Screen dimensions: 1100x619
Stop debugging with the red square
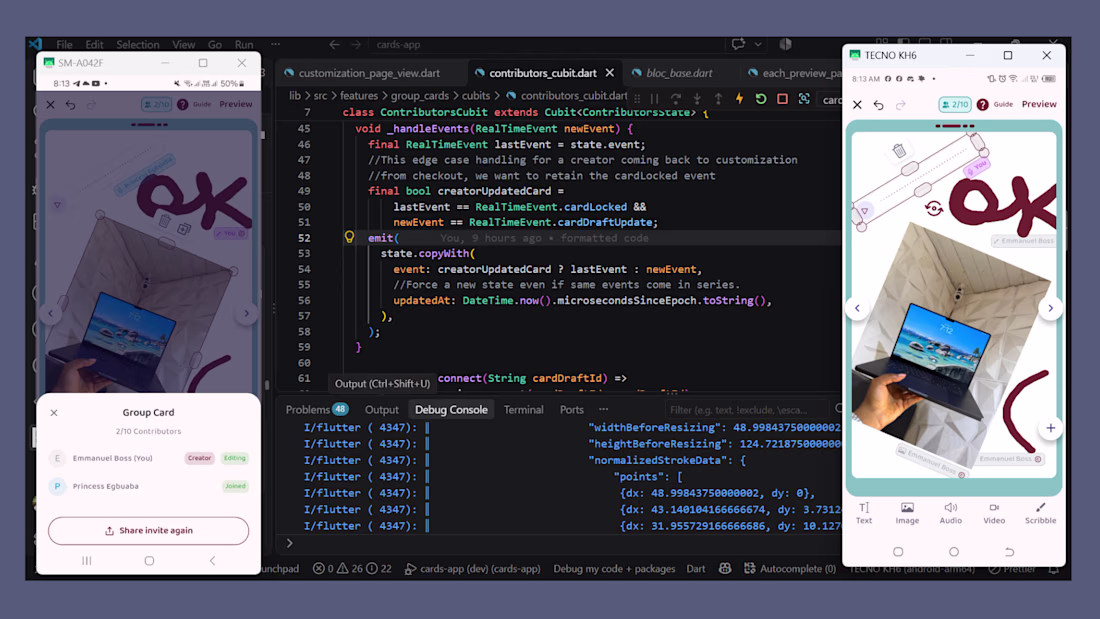(x=782, y=99)
